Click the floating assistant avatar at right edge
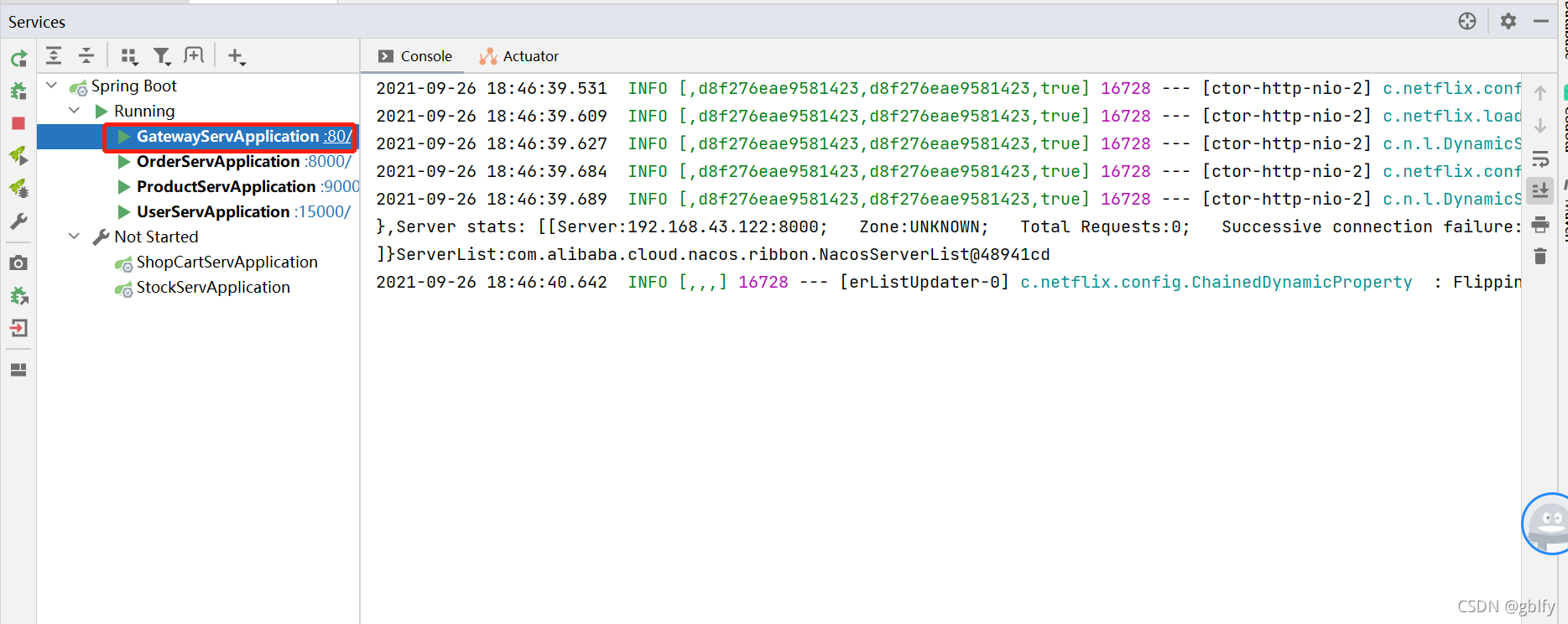 pos(1546,524)
